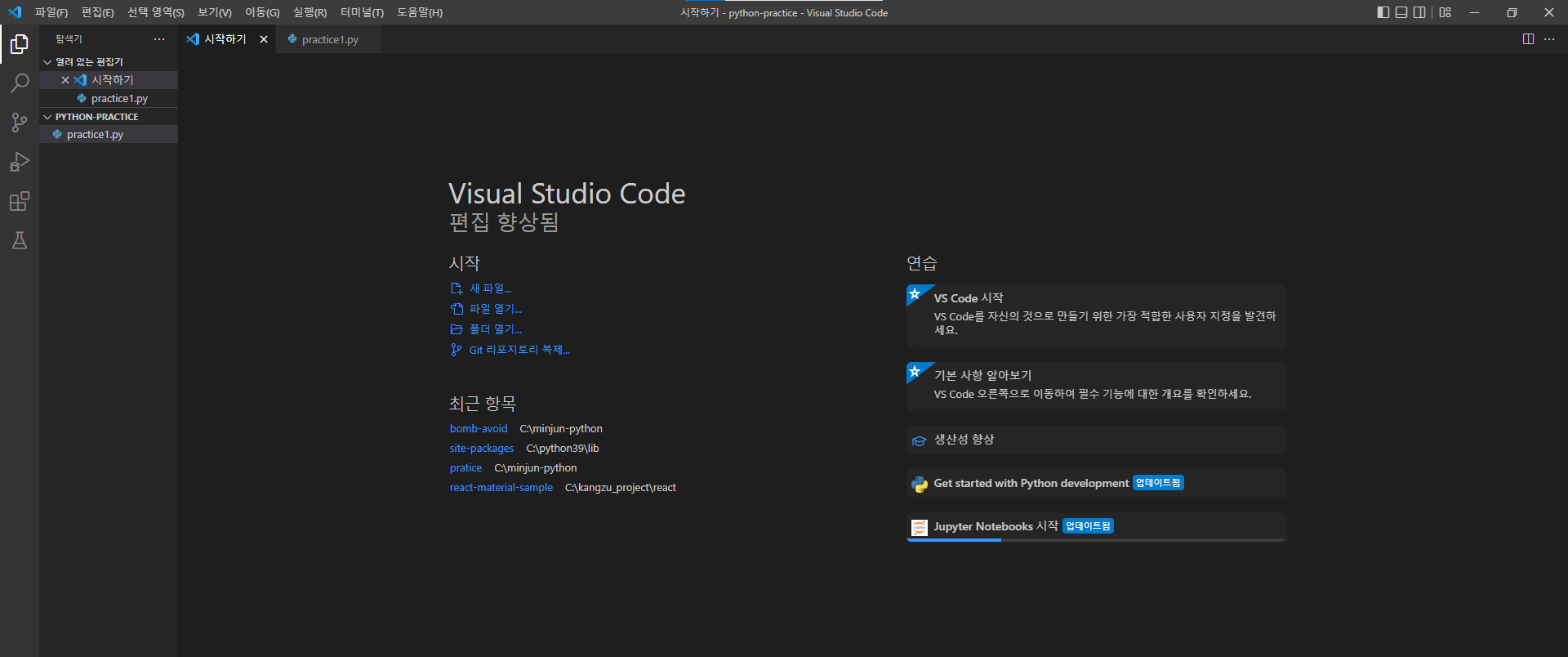Split the editor to the right
1568x657 pixels.
[1528, 39]
